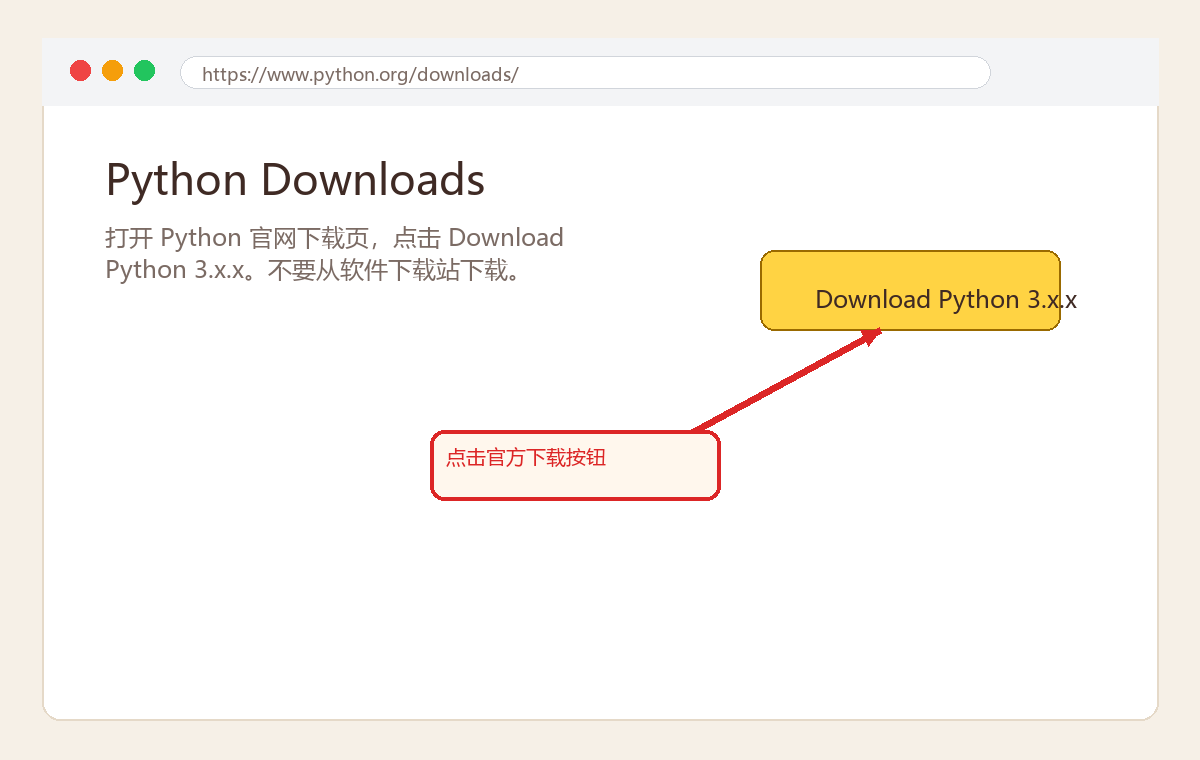Click the paragraph starting with 打开 Python 官网下载页
The height and width of the screenshot is (760, 1200).
point(335,254)
